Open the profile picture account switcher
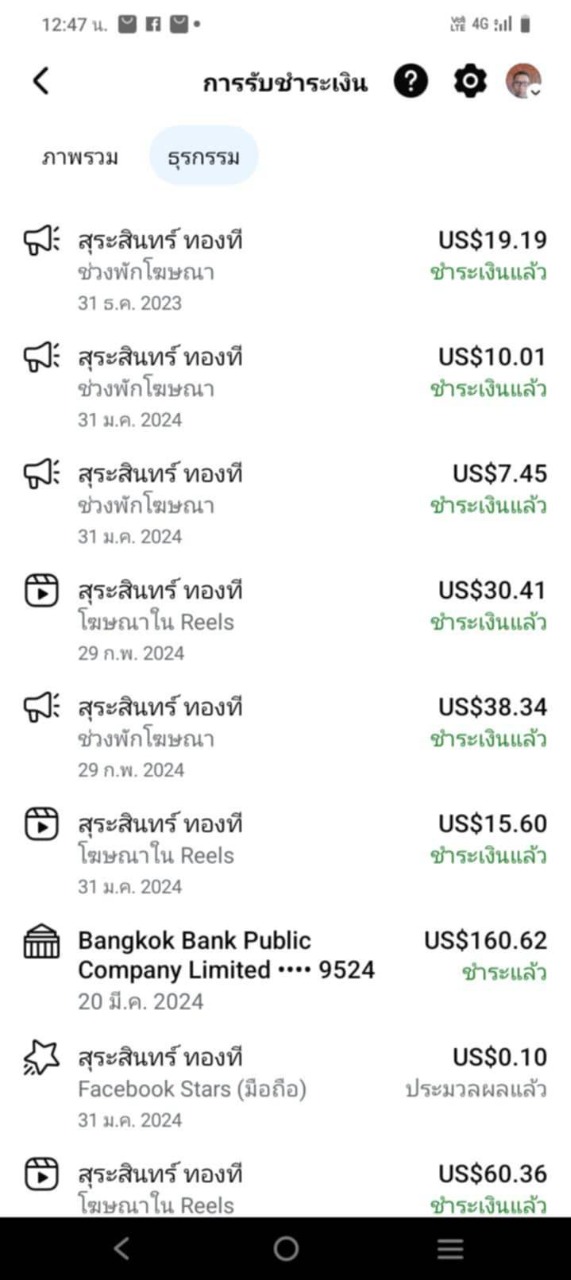Screen dimensions: 571x1280 tap(524, 82)
